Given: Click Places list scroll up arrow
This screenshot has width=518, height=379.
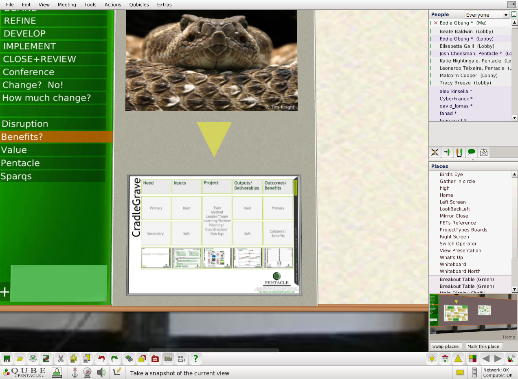Looking at the screenshot, I should pos(514,174).
